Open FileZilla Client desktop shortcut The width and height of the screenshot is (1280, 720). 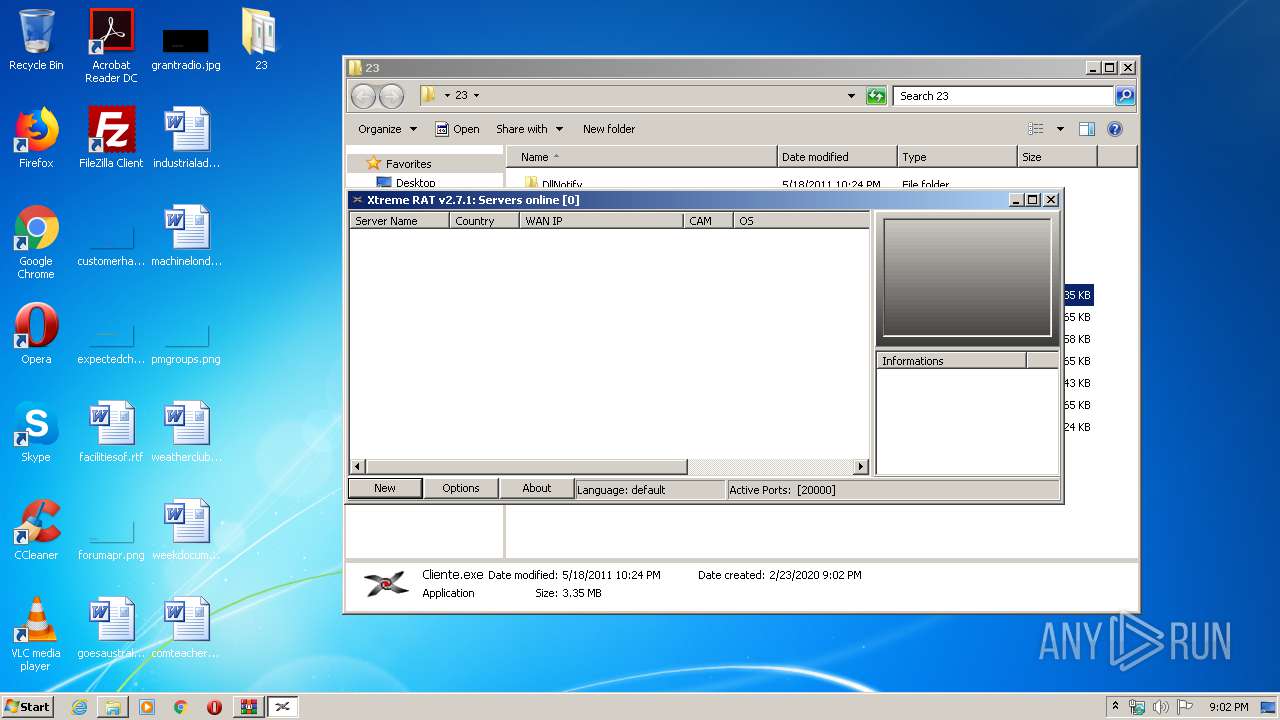pyautogui.click(x=111, y=138)
